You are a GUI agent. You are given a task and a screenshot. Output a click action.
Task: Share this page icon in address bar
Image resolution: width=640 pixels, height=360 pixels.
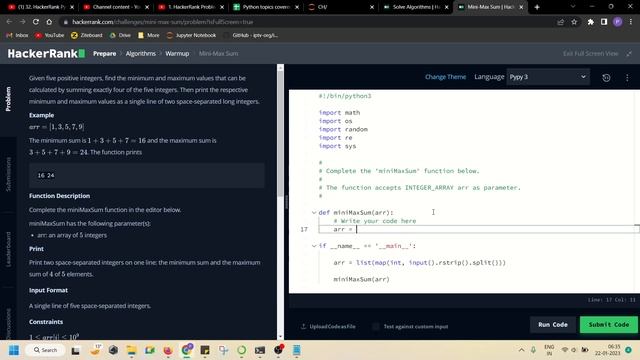coord(560,22)
